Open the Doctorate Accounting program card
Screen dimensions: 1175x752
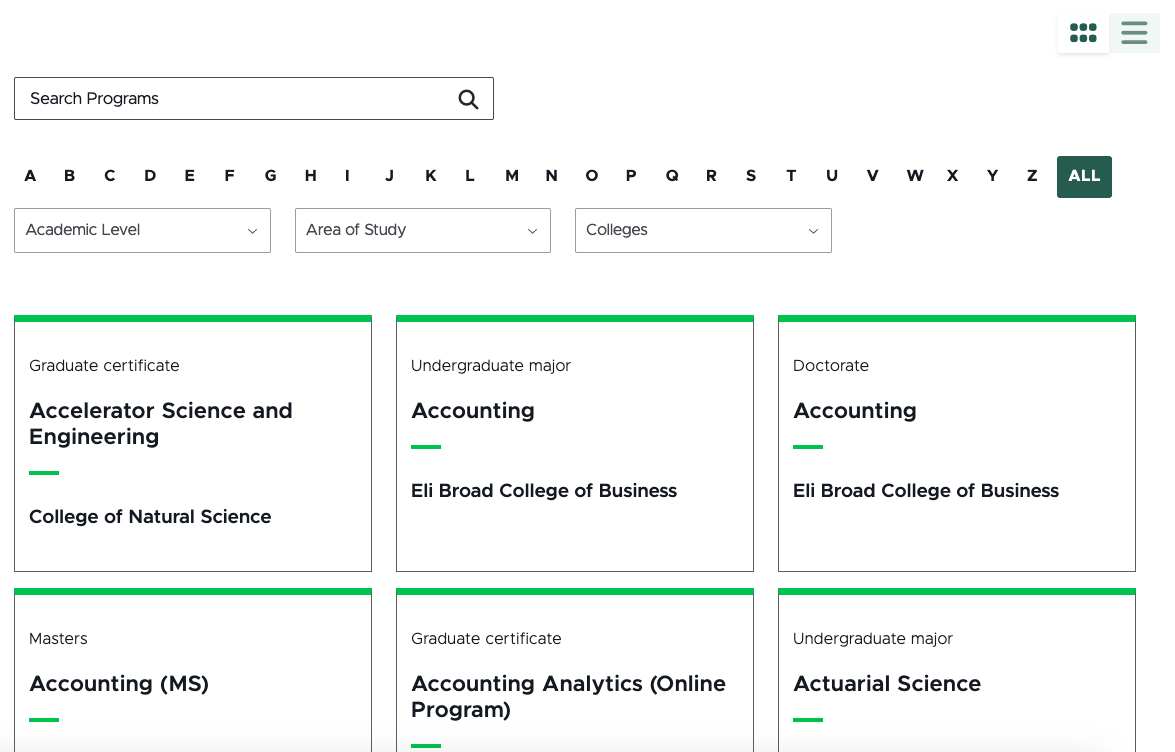[855, 411]
